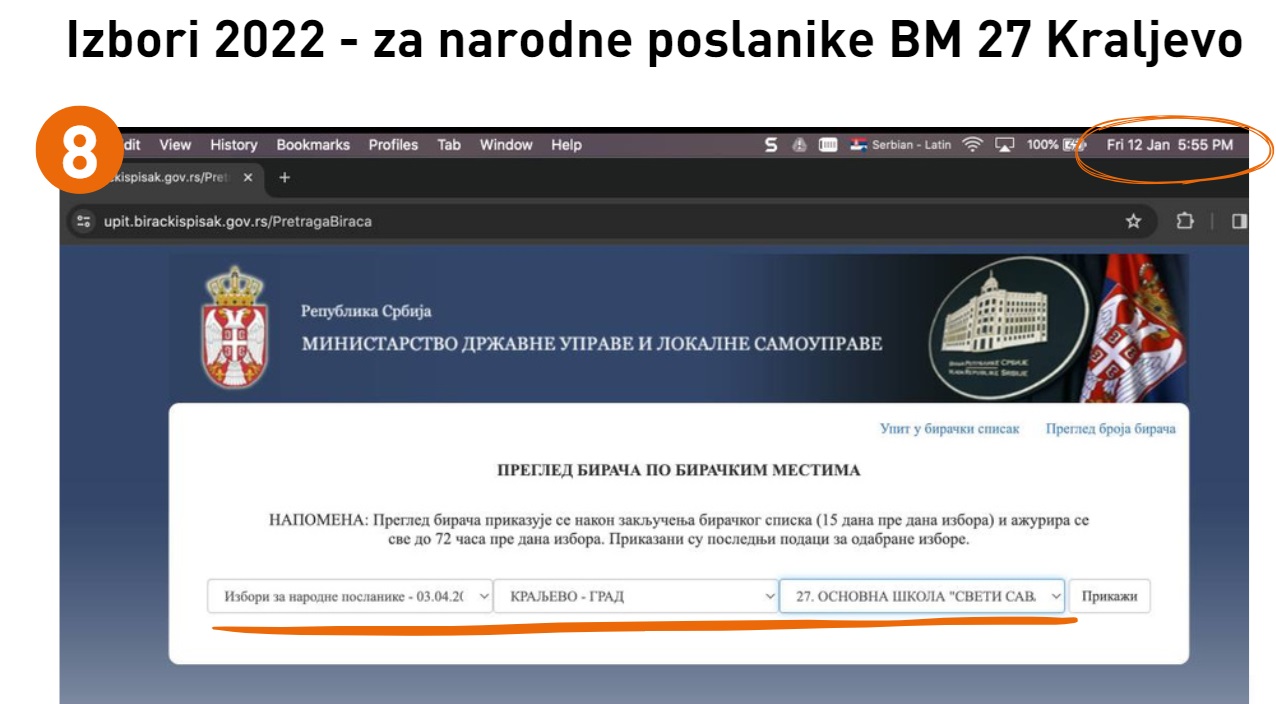This screenshot has width=1276, height=704.
Task: Bookmark this page with the star icon
Action: 1133,221
